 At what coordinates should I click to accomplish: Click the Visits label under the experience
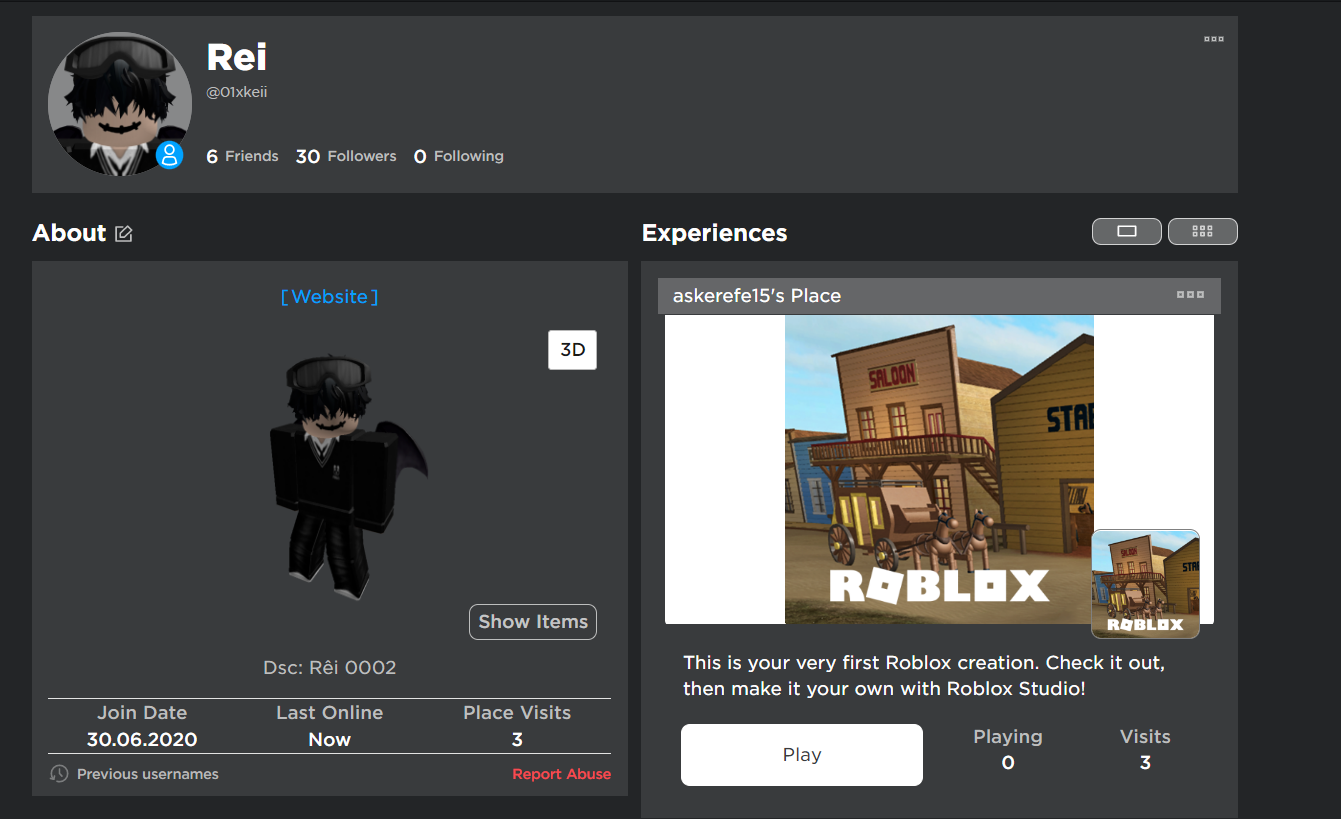(1145, 737)
